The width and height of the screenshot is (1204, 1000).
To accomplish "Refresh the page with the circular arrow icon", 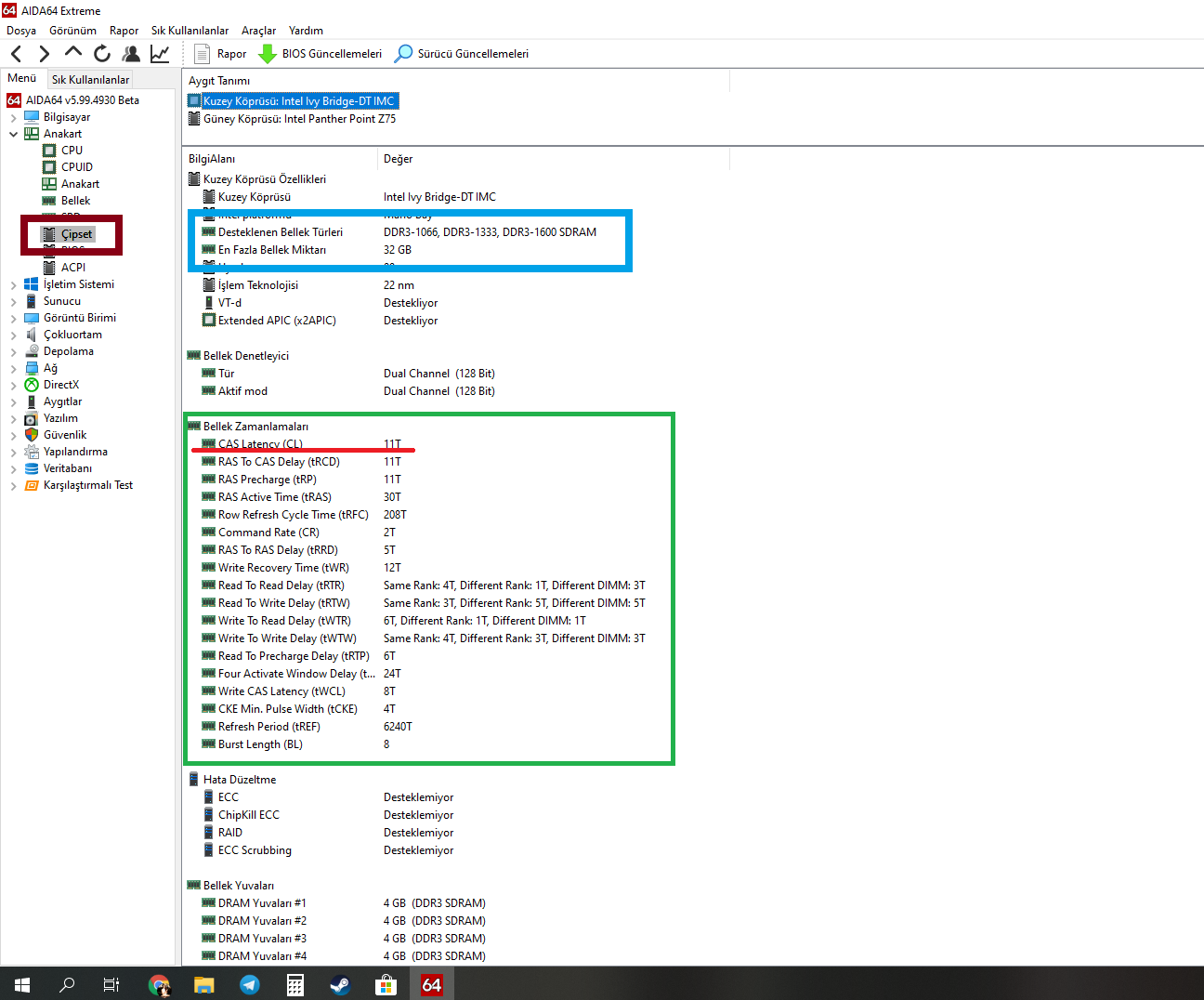I will (x=102, y=54).
